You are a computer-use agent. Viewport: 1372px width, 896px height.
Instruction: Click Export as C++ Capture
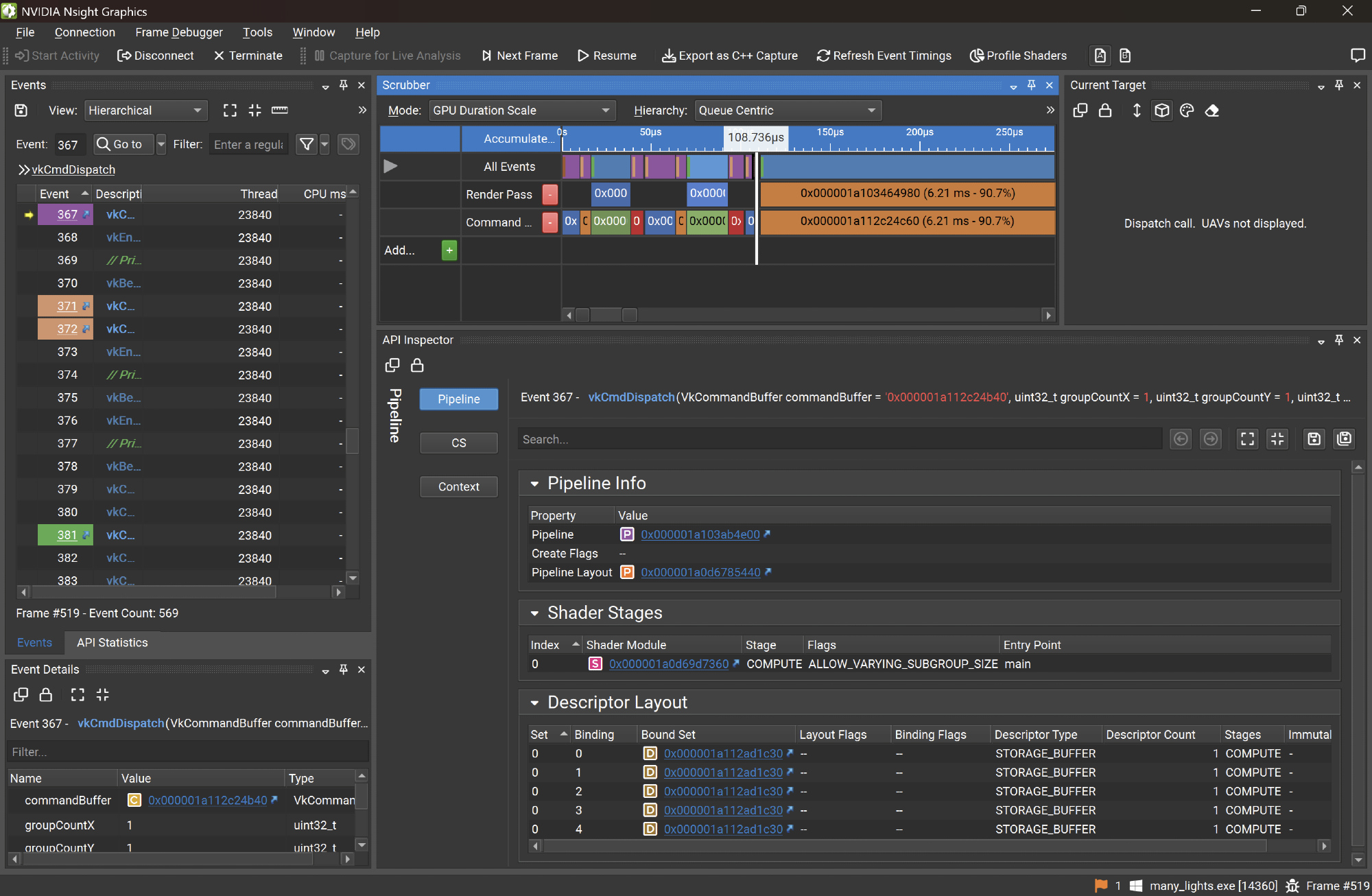click(730, 56)
